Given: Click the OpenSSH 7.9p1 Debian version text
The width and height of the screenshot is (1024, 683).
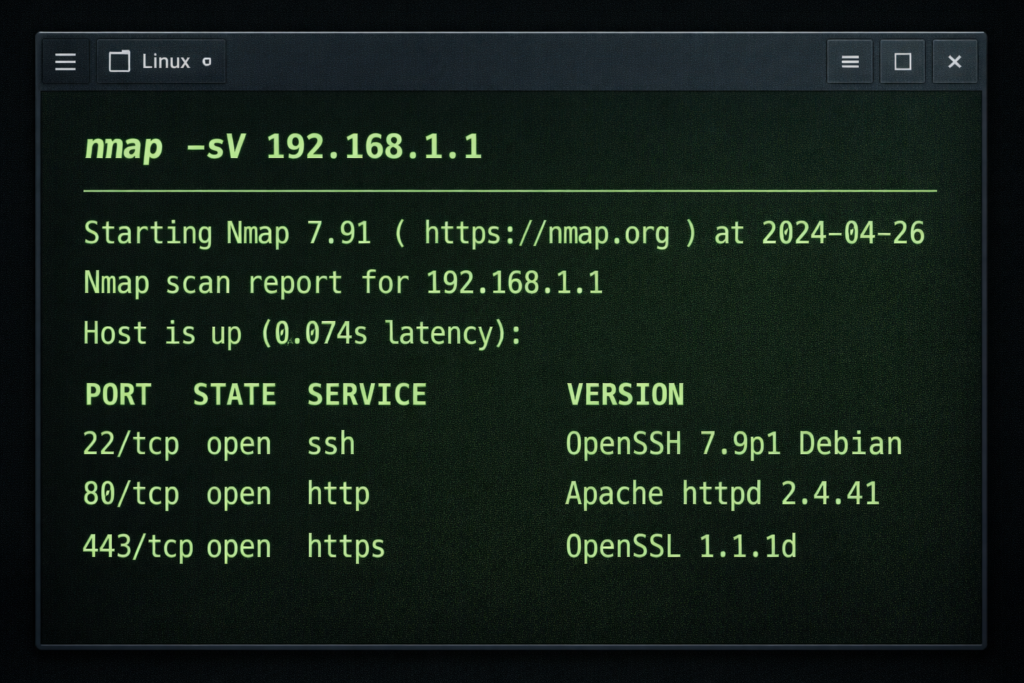Looking at the screenshot, I should pos(735,443).
